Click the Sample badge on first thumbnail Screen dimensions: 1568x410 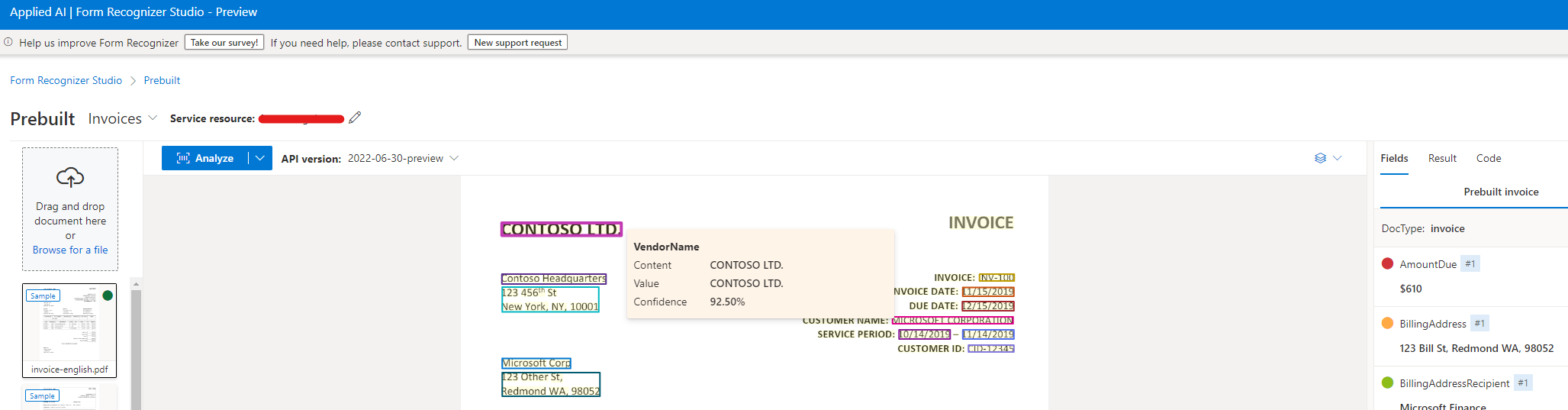coord(43,295)
